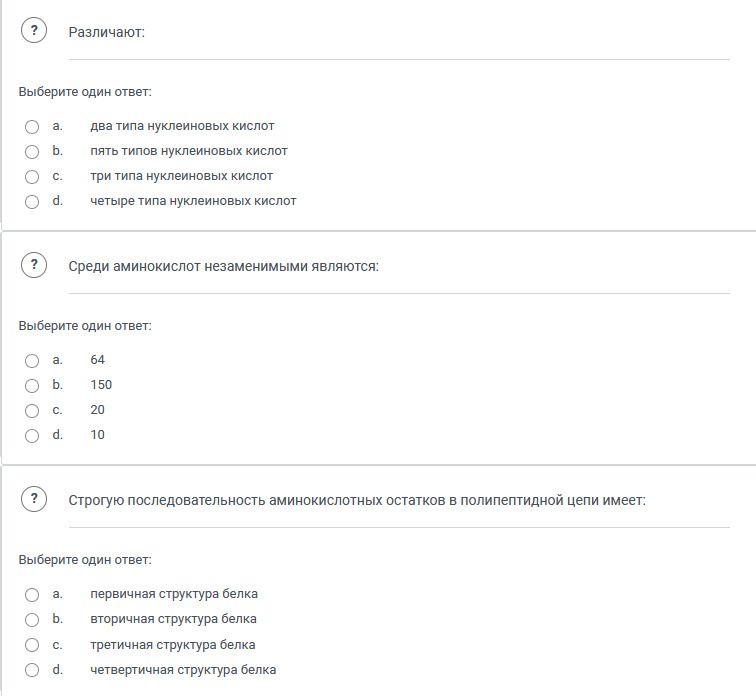The height and width of the screenshot is (696, 756).
Task: Click the "Среди аминокислот незаменимыми являются:" question text
Action: click(x=224, y=266)
